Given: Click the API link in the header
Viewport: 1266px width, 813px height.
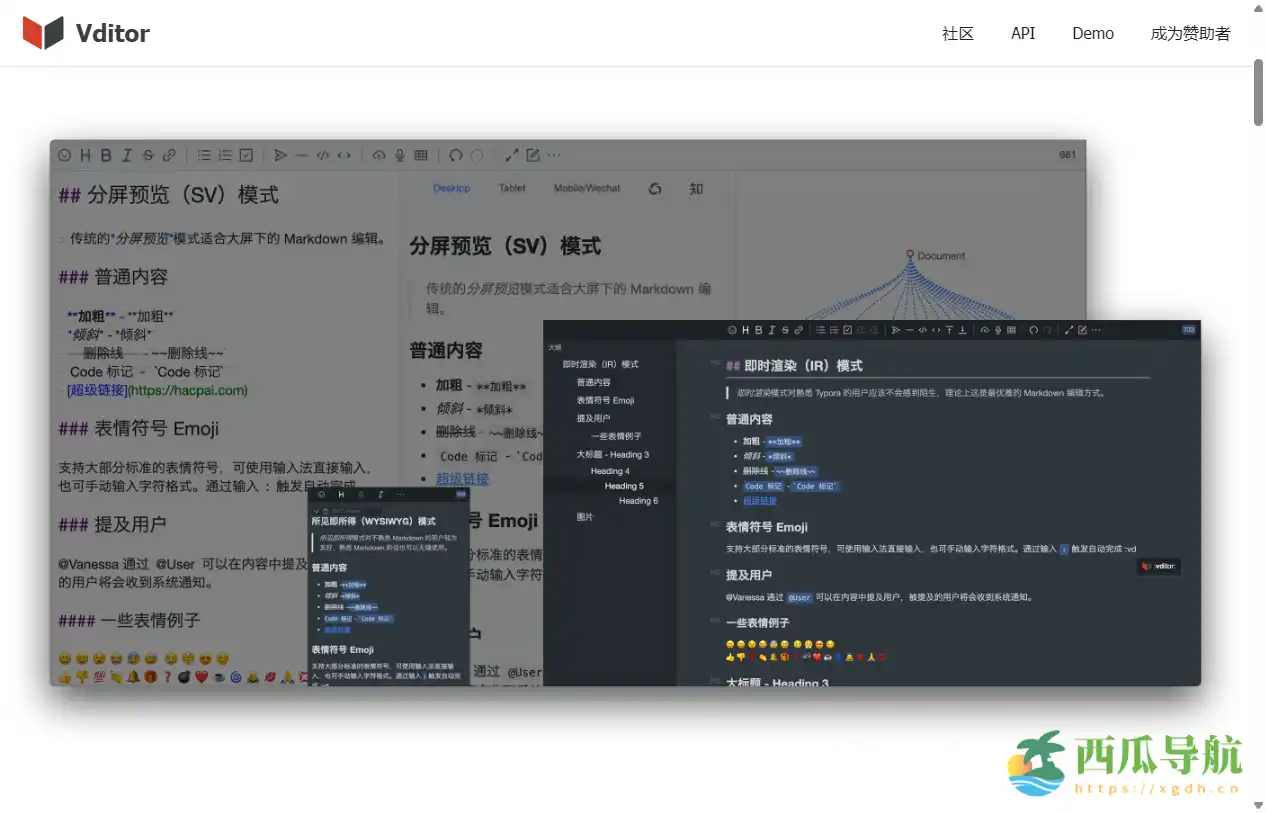Looking at the screenshot, I should coord(1022,33).
